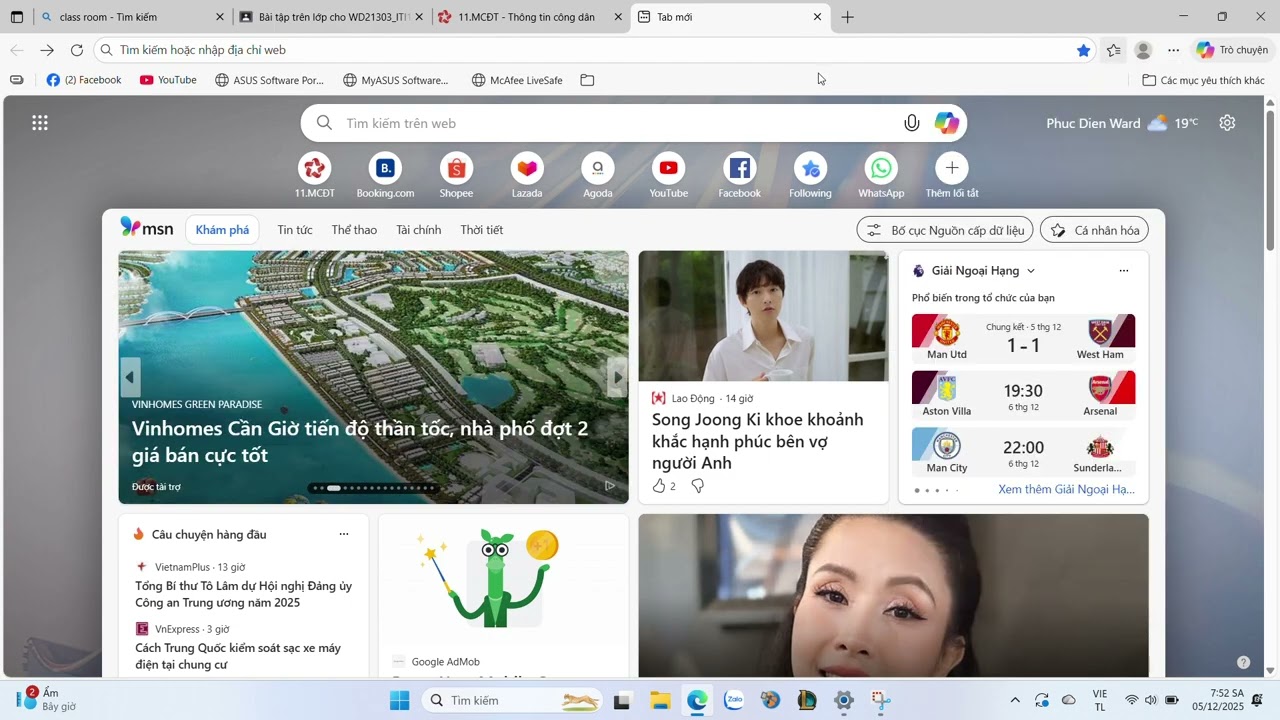1280x720 pixels.
Task: Open the WhatsApp quick link
Action: coord(881,176)
